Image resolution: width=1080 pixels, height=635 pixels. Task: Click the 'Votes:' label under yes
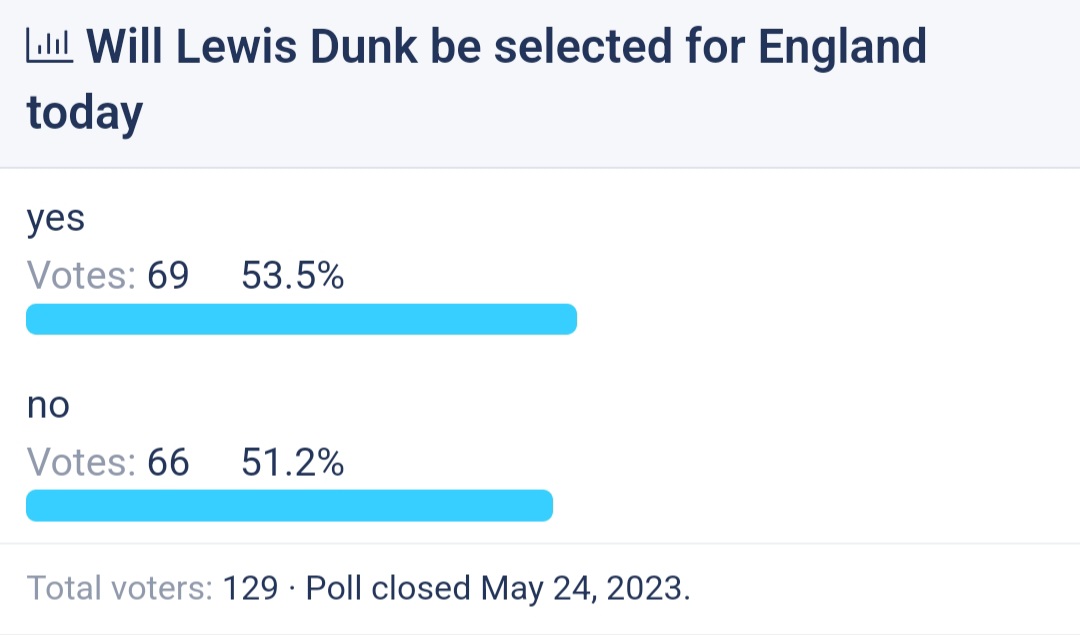tap(81, 275)
